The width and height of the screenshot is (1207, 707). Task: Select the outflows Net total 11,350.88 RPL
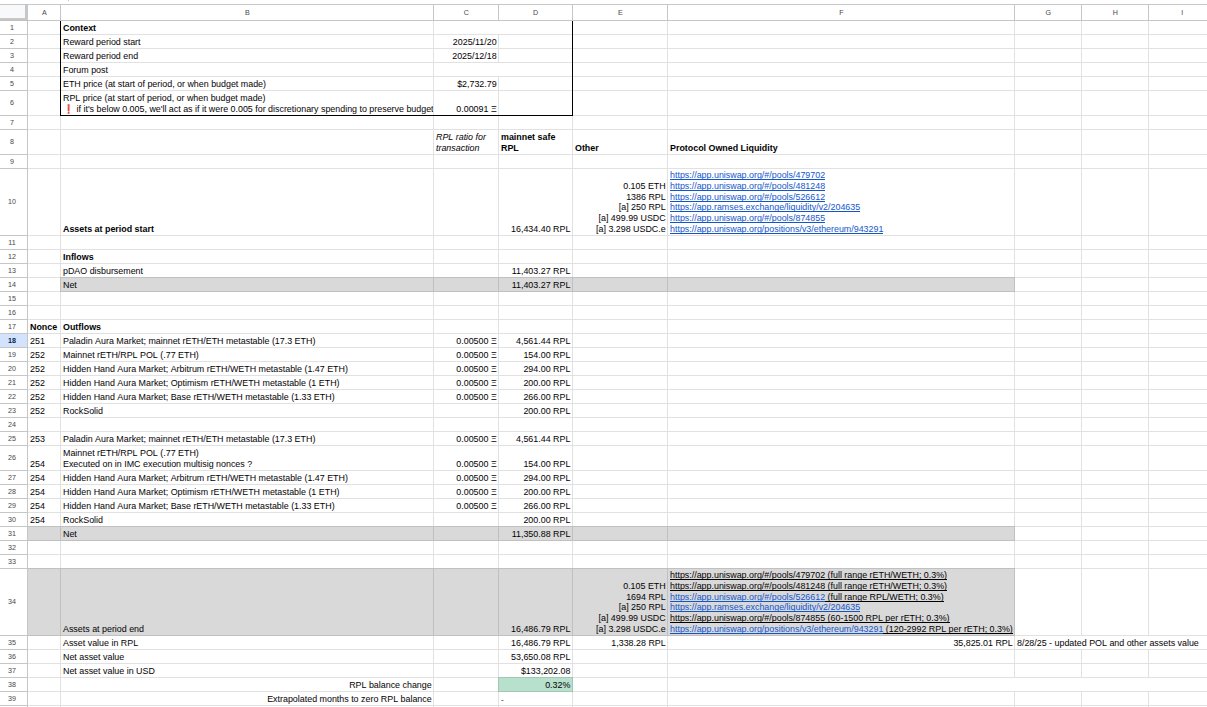(535, 534)
